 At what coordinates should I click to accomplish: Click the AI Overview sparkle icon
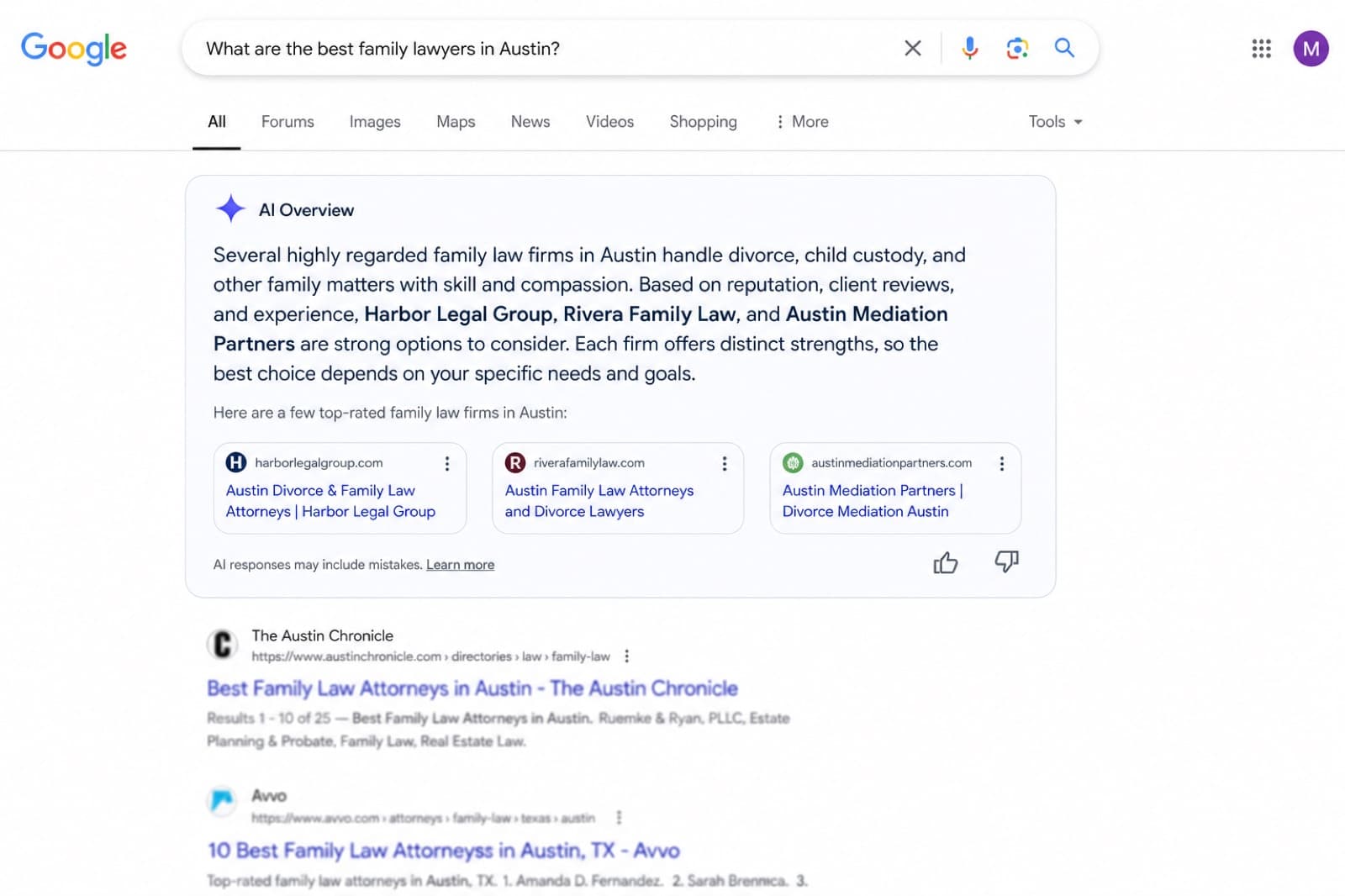pyautogui.click(x=230, y=208)
